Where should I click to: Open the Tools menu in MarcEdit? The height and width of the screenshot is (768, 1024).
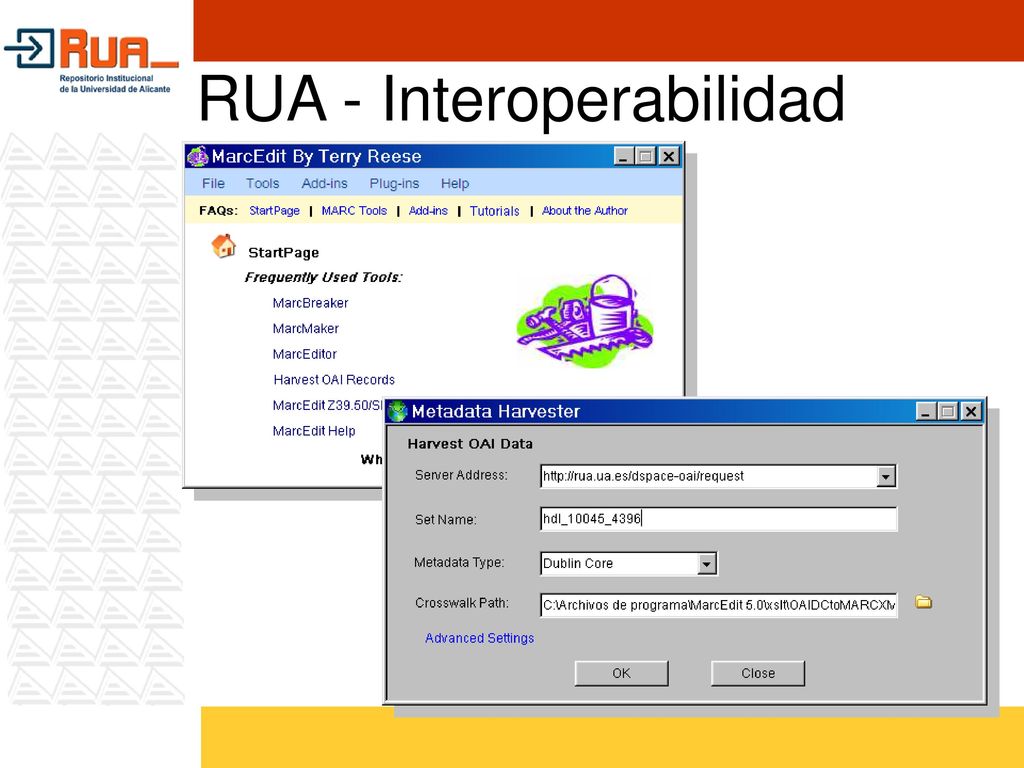(x=263, y=184)
